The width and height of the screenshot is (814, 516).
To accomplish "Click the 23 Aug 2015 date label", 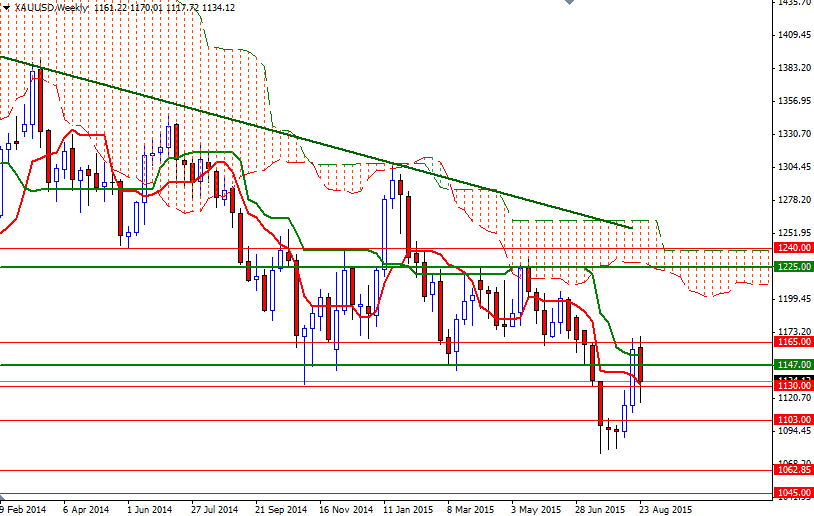I will (666, 509).
